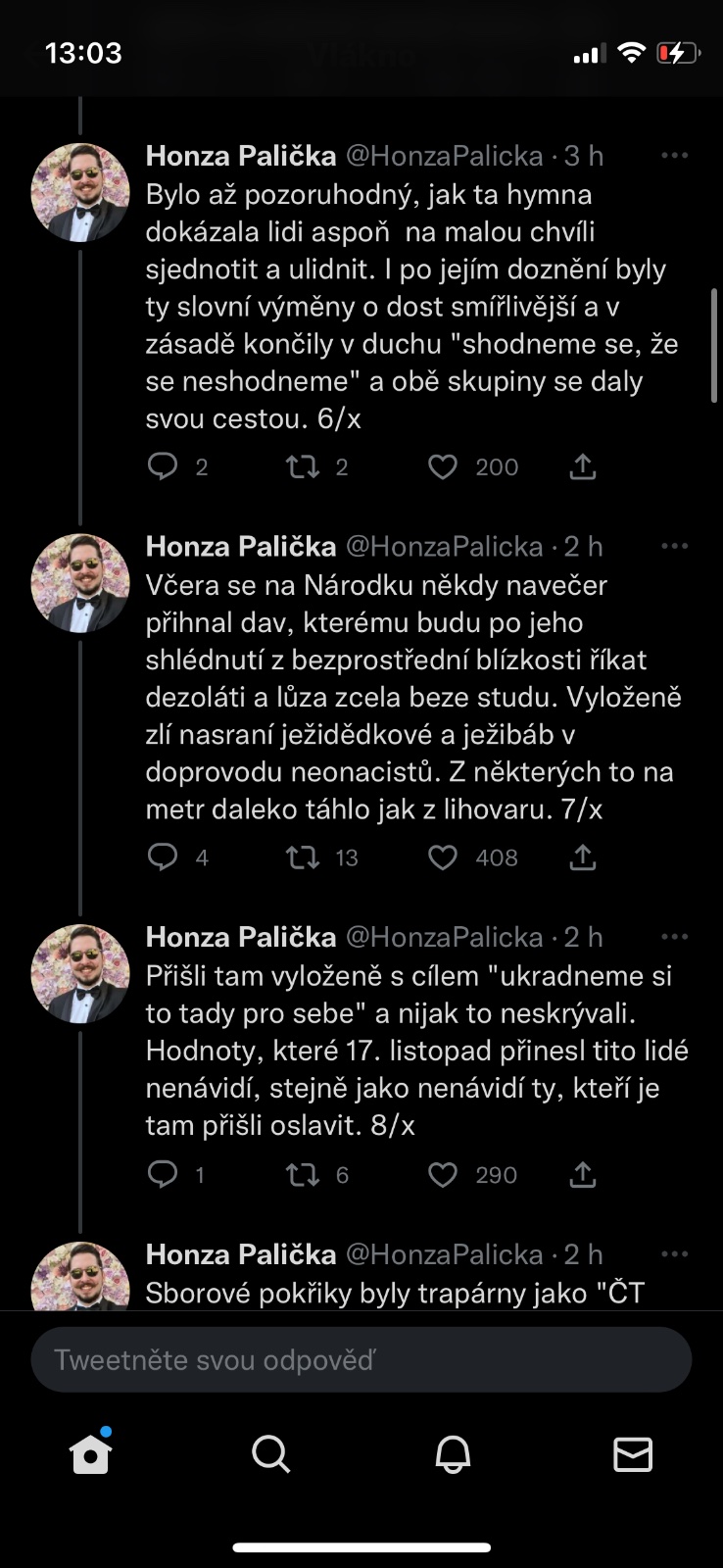Screen dimensions: 723x1568
Task: Share the tweet ending with 6/x
Action: (583, 467)
